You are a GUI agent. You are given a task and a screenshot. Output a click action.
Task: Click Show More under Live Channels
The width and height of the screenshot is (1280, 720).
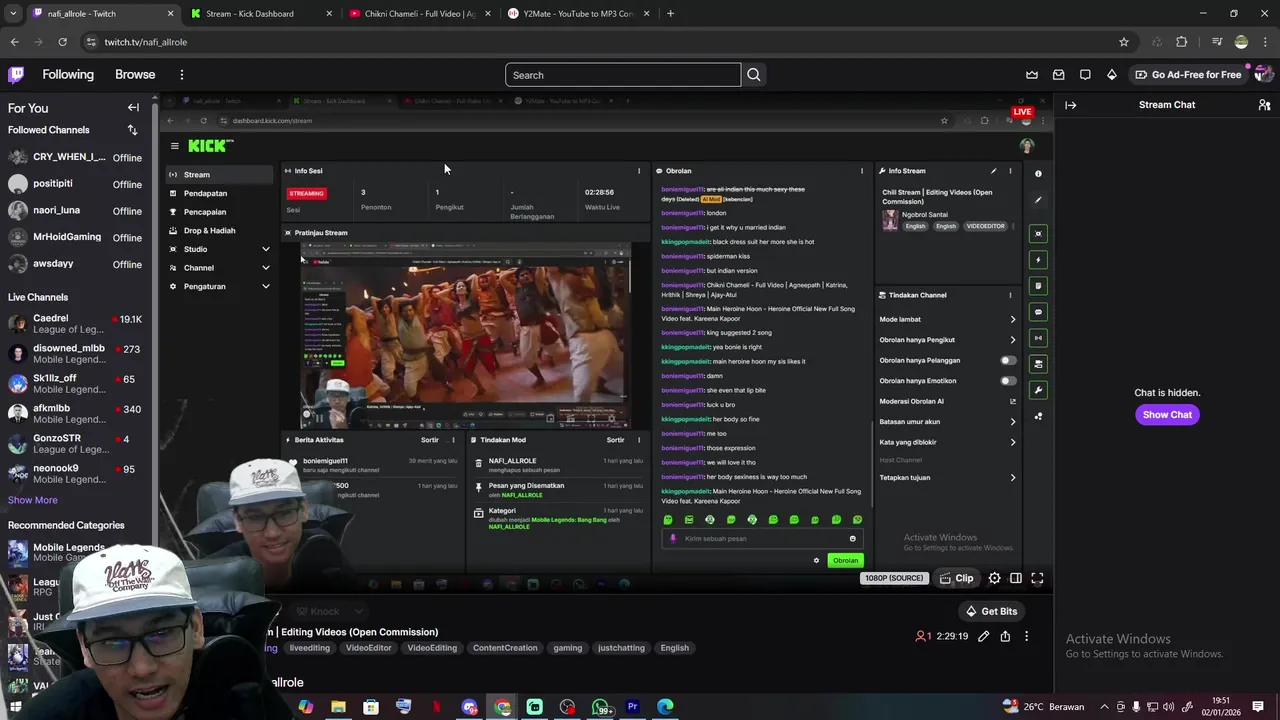(x=33, y=500)
